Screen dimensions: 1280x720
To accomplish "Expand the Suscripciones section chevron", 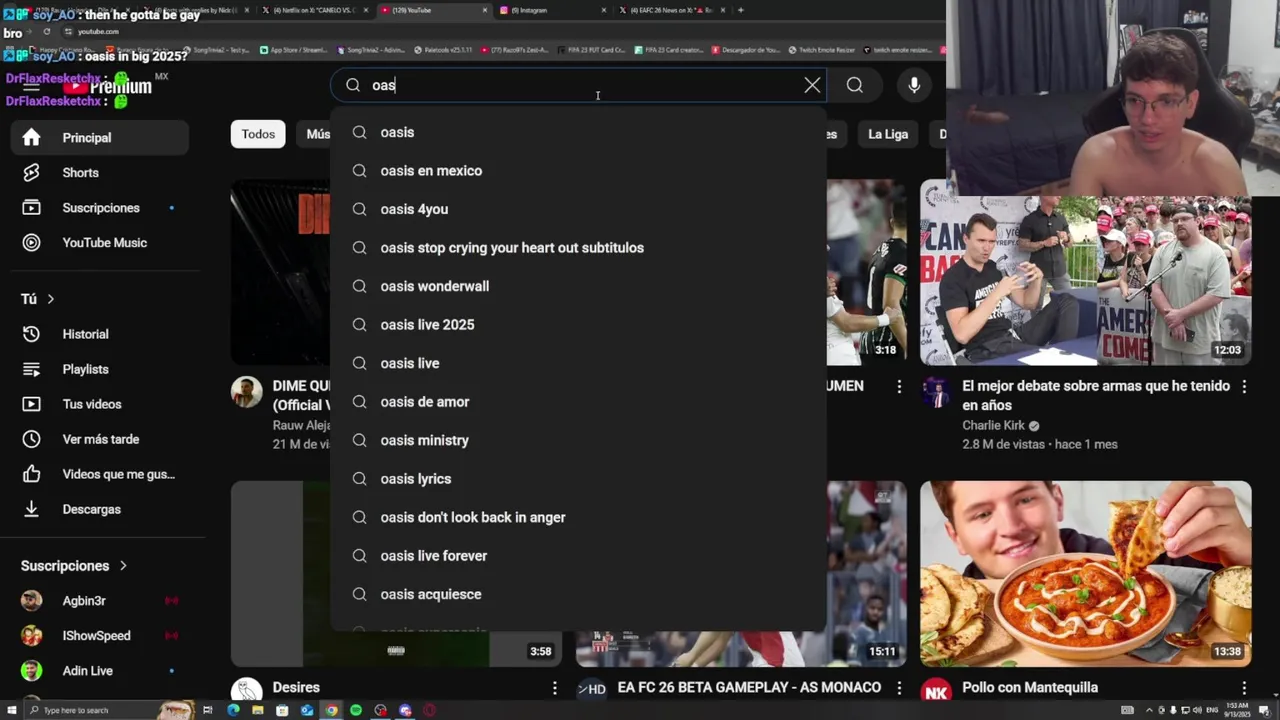I will 123,566.
